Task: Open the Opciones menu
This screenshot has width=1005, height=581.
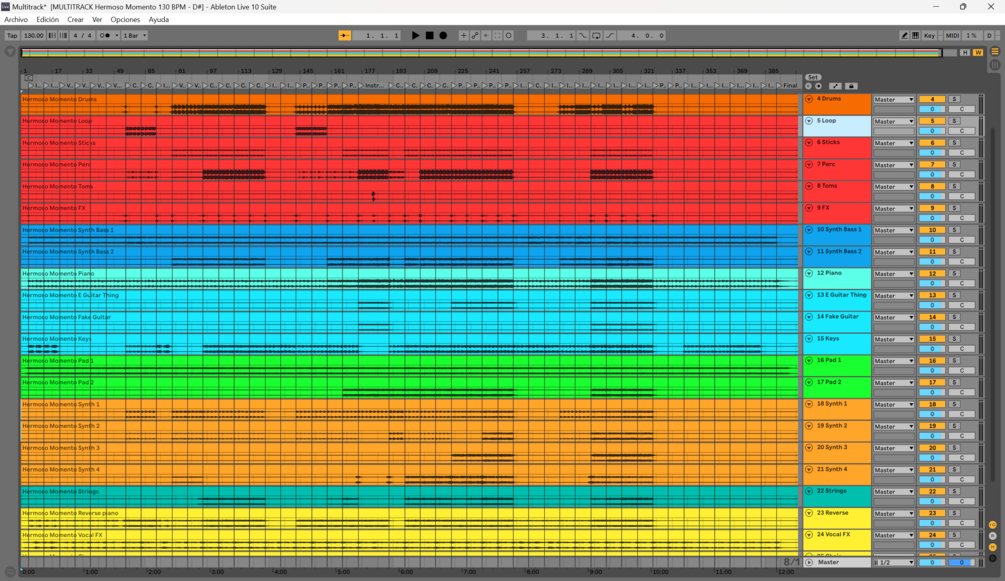Action: [x=125, y=19]
